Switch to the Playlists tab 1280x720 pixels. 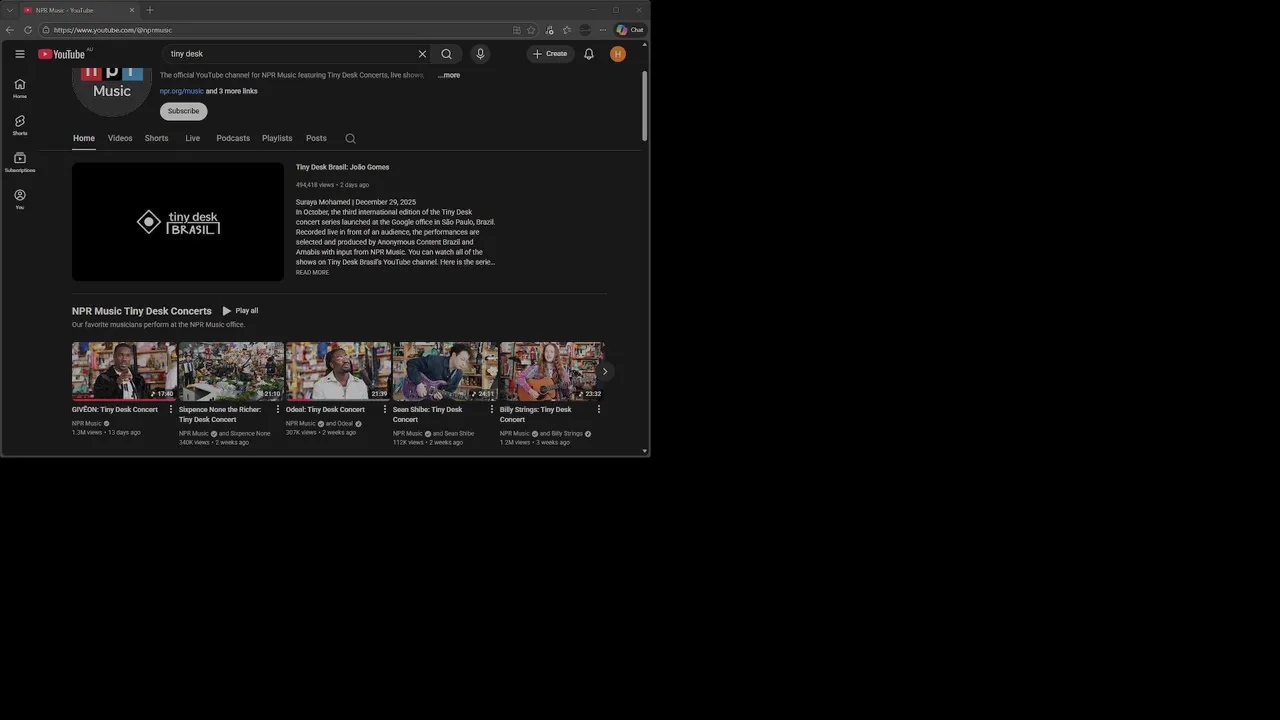[277, 138]
